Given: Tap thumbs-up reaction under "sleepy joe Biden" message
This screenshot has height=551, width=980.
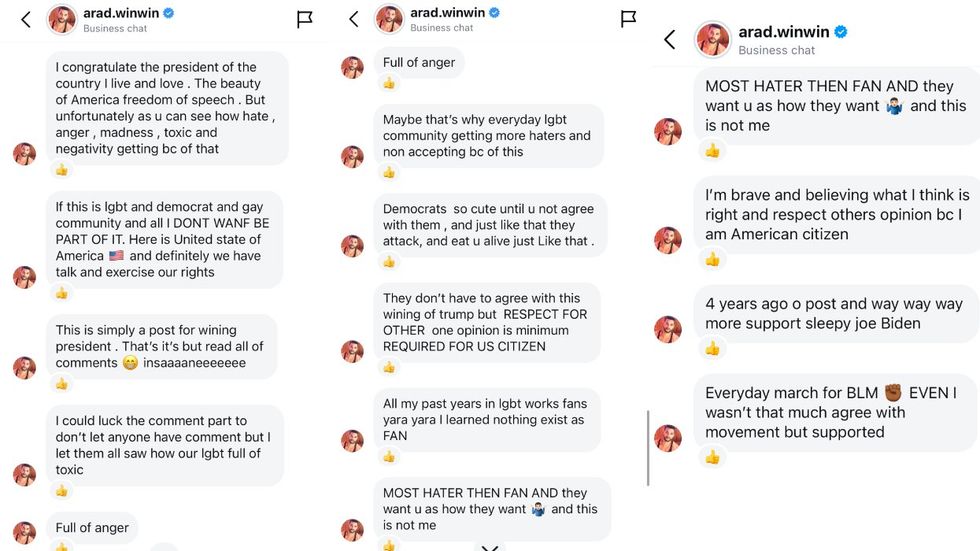Looking at the screenshot, I should coord(712,349).
